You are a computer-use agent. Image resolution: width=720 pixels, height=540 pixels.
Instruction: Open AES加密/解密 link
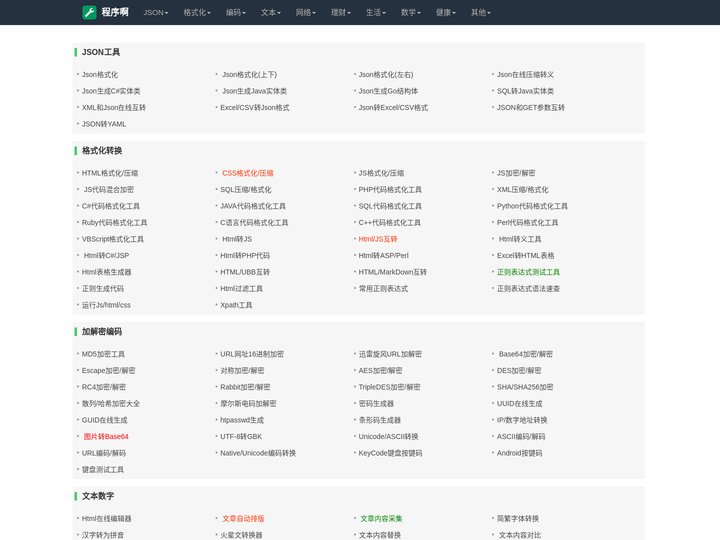[x=380, y=371]
